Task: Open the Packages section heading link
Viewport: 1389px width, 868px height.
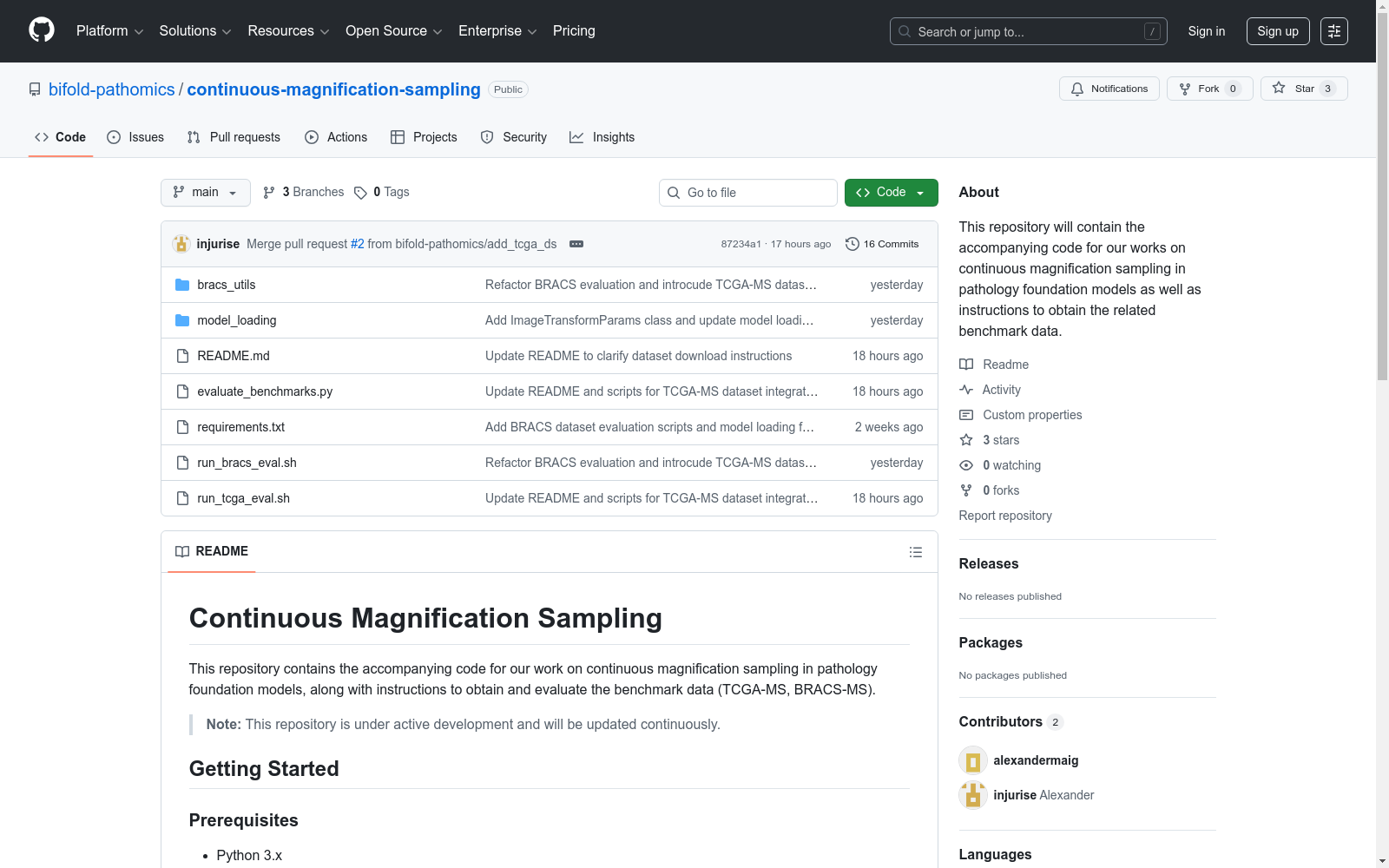Action: click(x=991, y=642)
